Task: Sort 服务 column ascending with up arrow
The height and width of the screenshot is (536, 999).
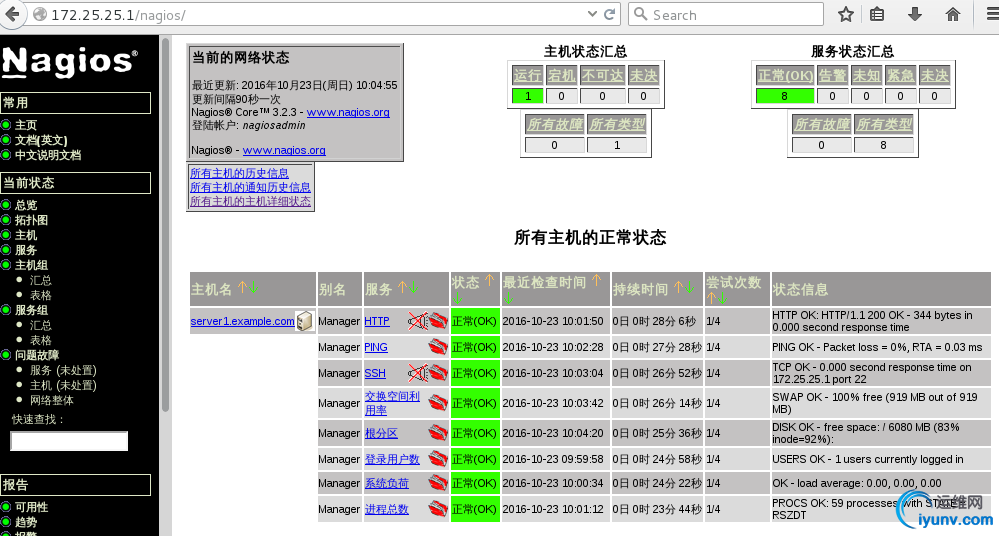Action: (x=402, y=287)
